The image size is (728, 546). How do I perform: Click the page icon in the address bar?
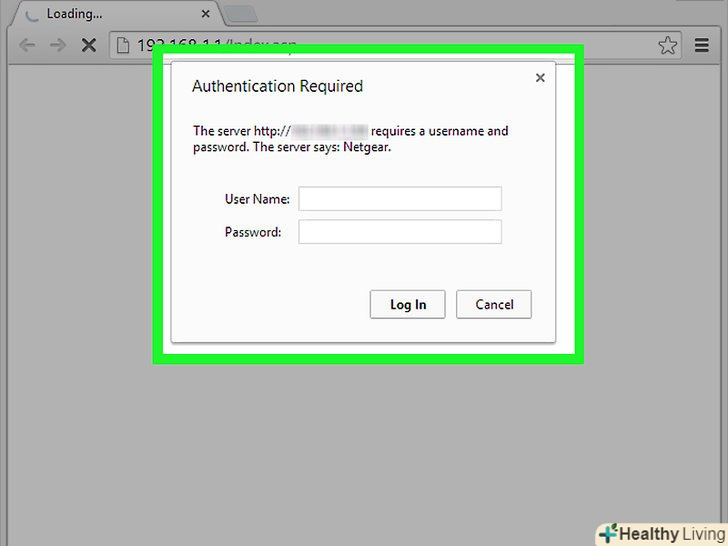click(123, 45)
